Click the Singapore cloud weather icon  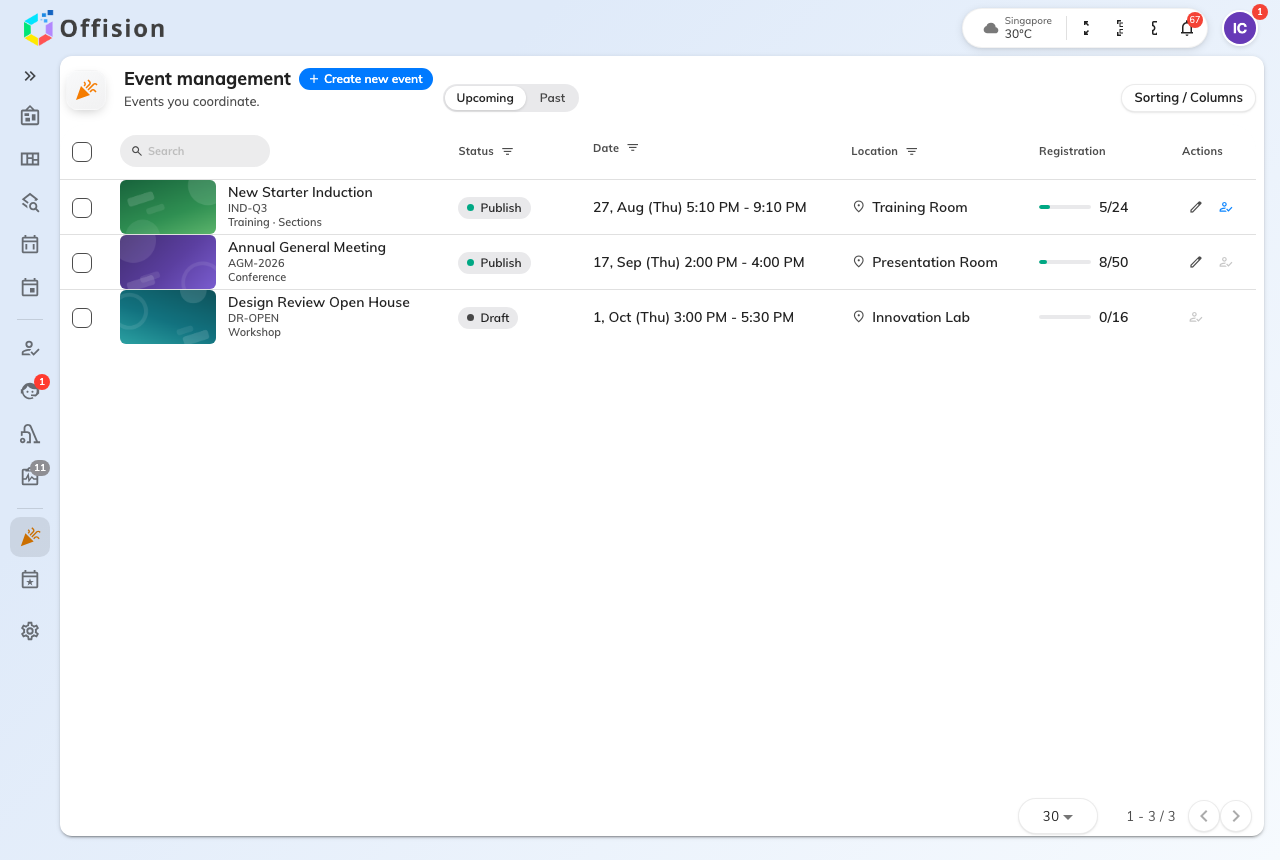coord(991,28)
